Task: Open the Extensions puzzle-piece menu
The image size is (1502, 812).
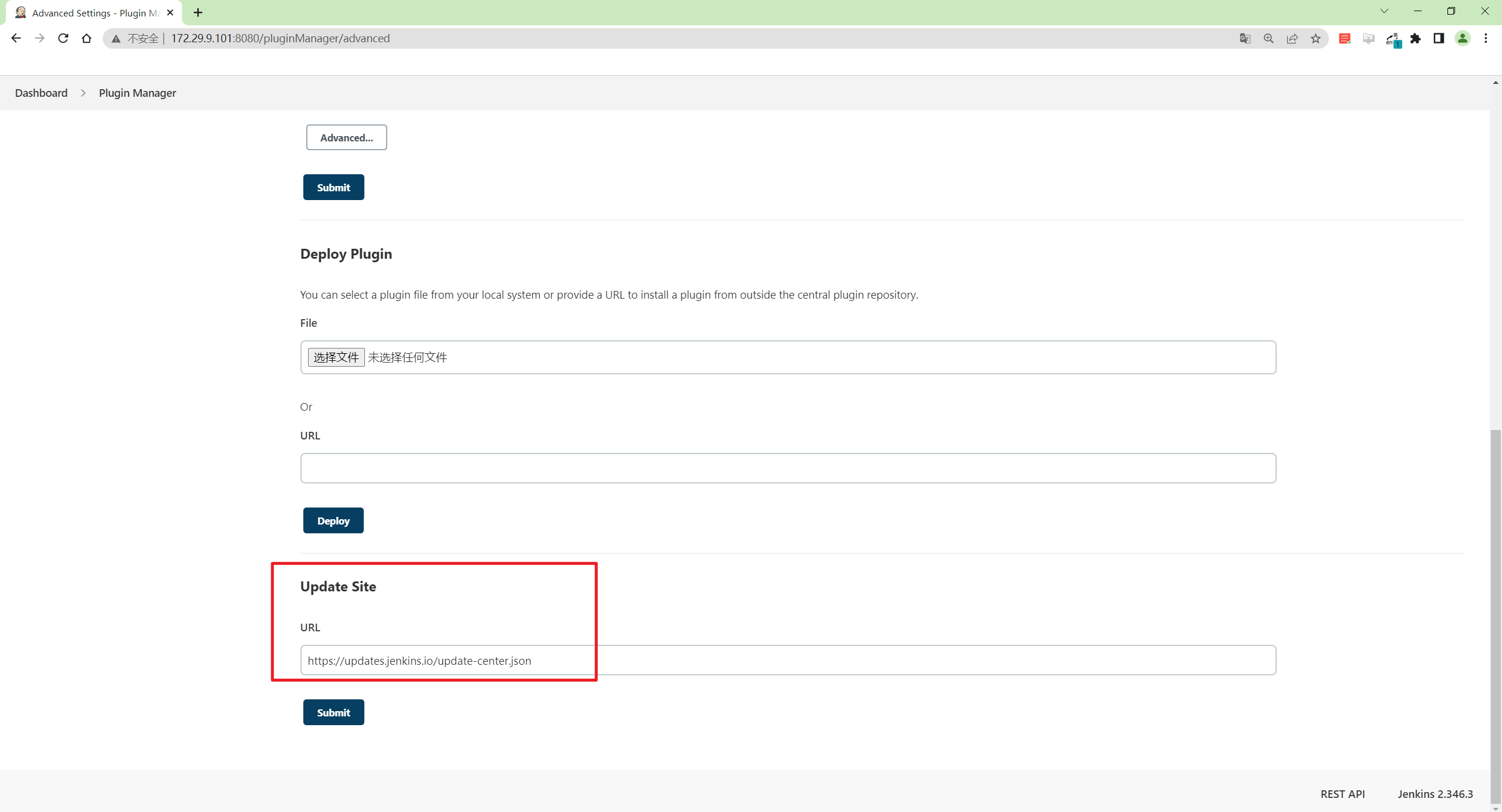Action: point(1416,38)
